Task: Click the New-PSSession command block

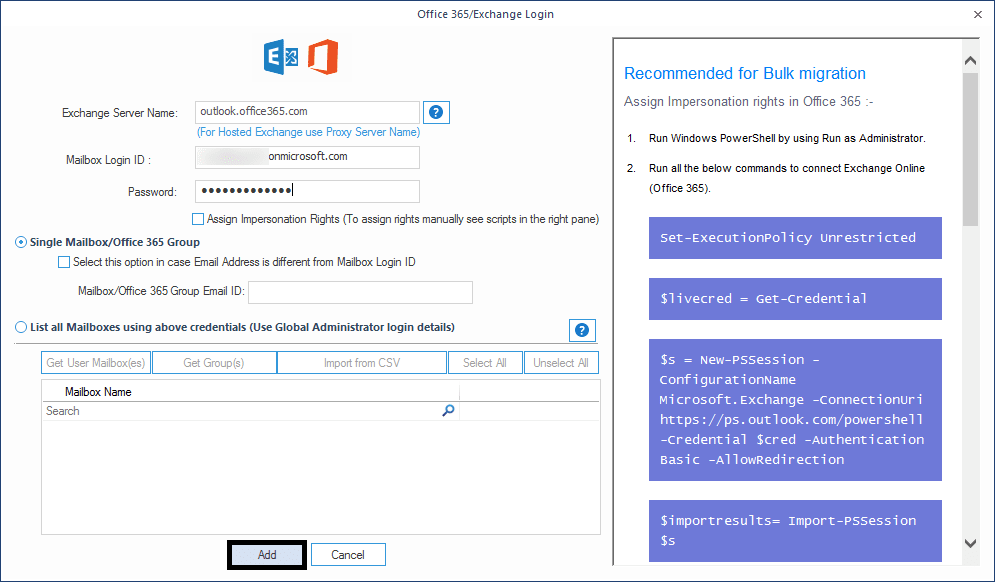Action: pyautogui.click(x=795, y=410)
